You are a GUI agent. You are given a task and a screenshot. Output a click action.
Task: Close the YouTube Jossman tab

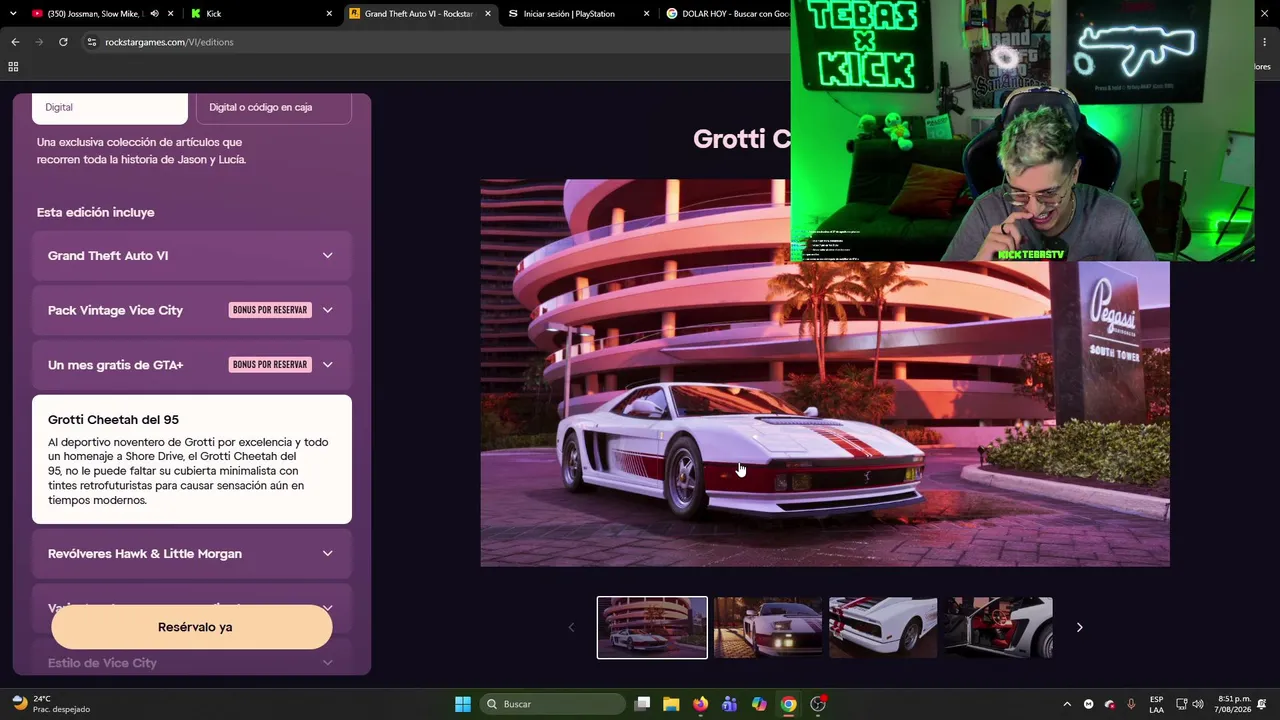point(171,14)
